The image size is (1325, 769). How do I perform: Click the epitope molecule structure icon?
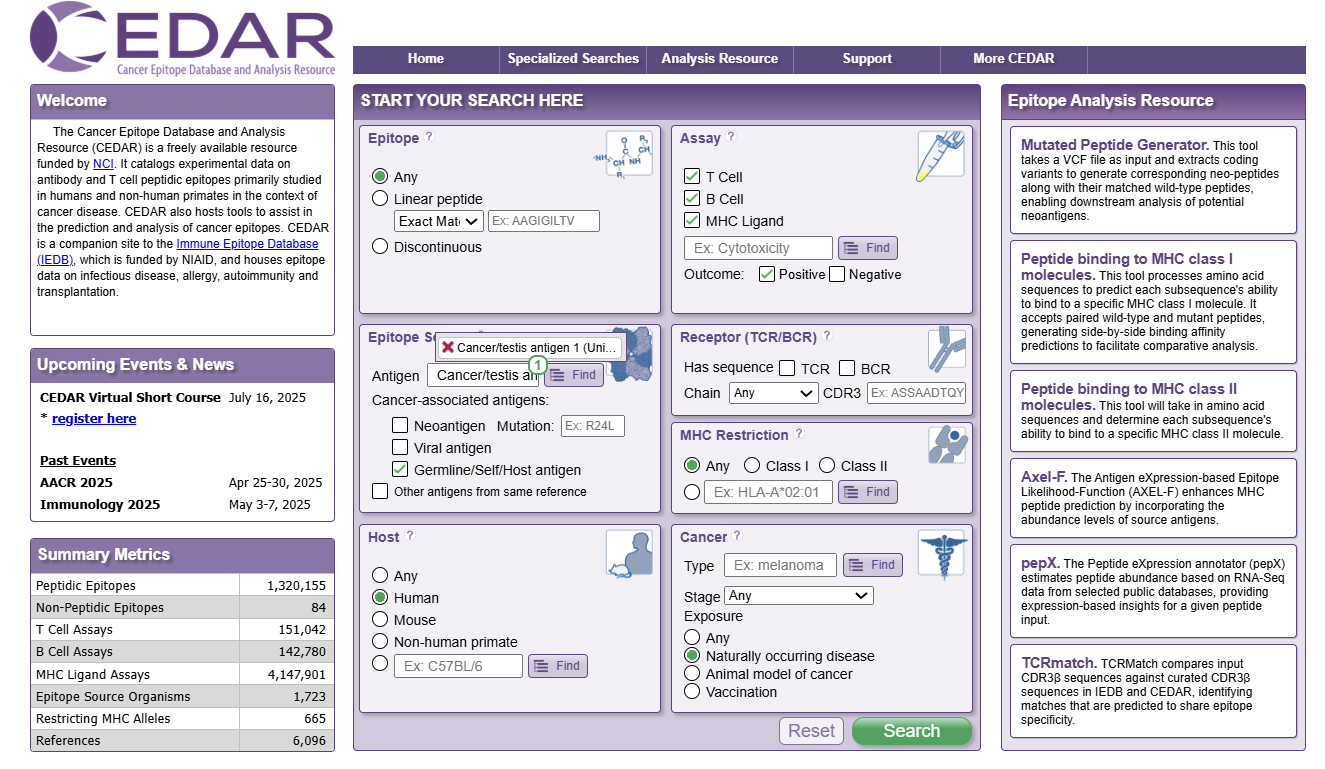click(628, 155)
